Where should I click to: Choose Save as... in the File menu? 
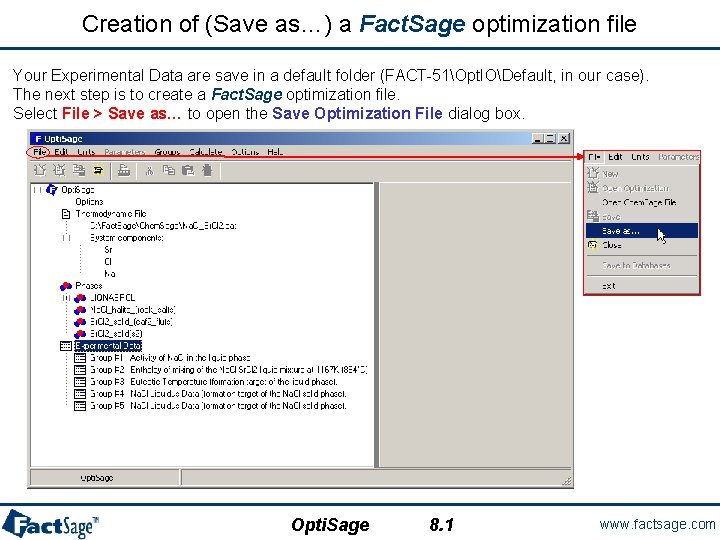pyautogui.click(x=642, y=231)
